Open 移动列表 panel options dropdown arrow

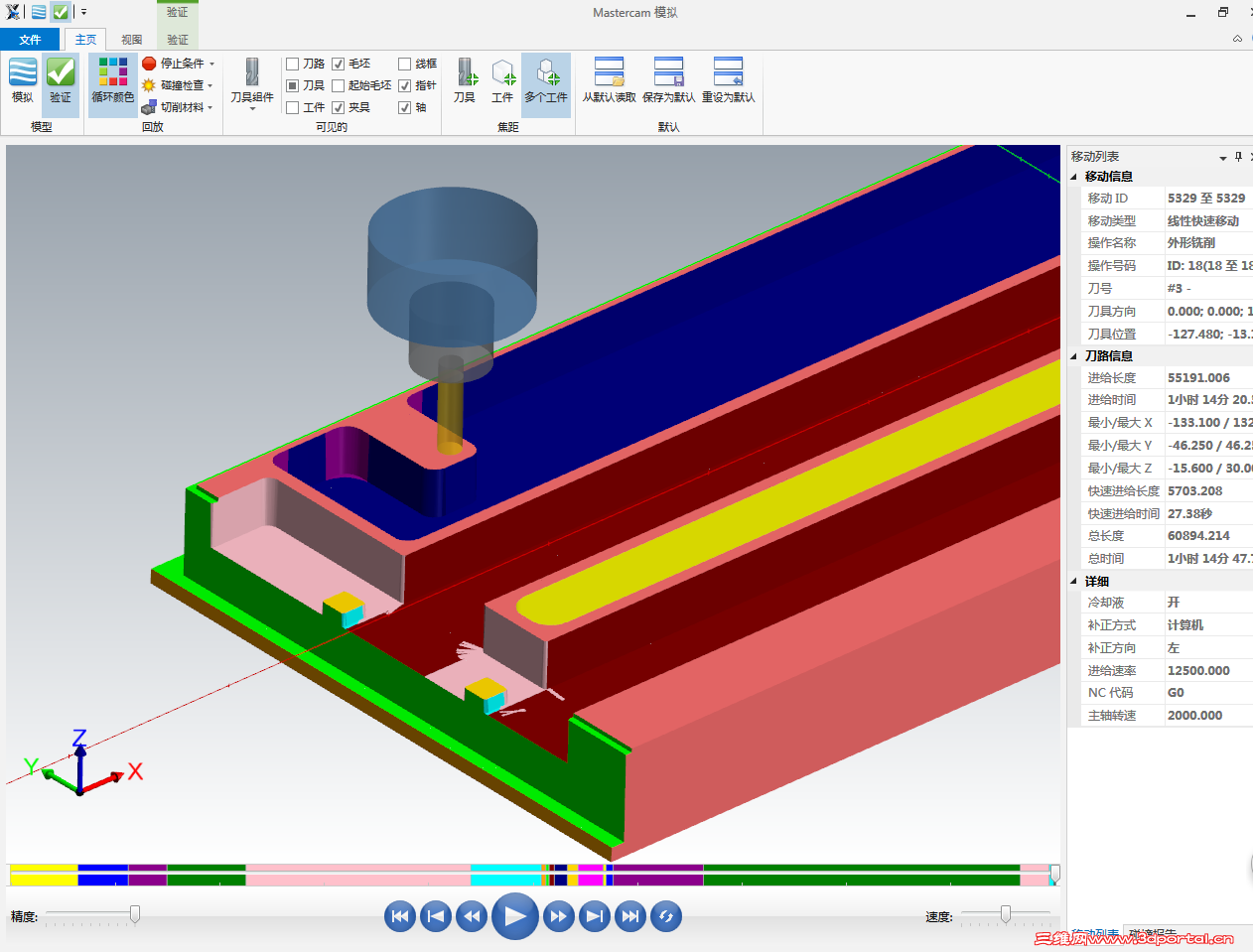tap(1223, 158)
